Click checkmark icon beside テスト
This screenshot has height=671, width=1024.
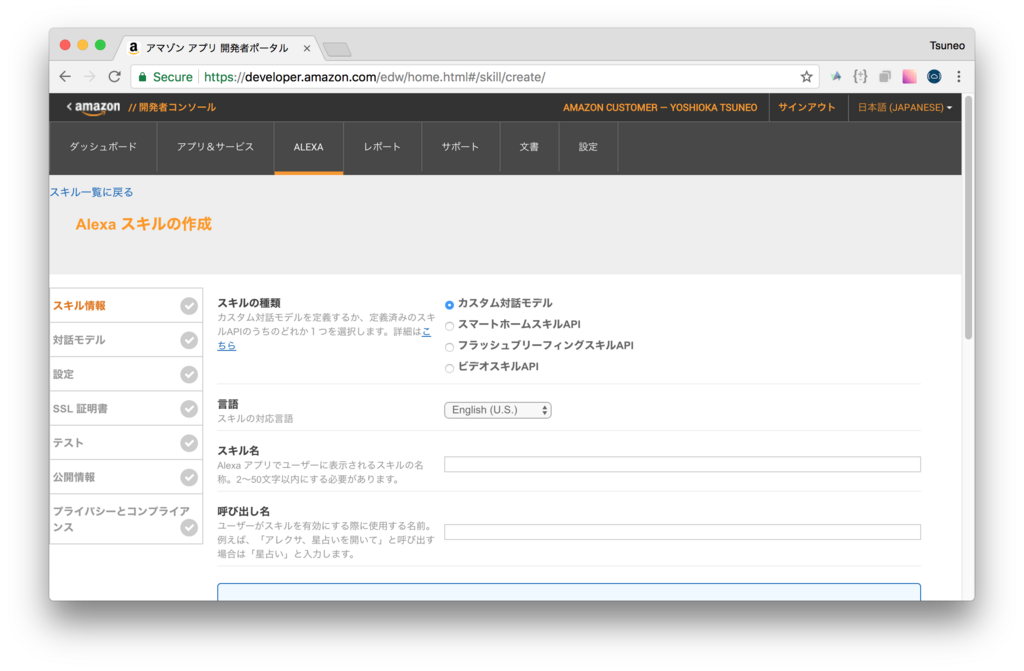[189, 443]
